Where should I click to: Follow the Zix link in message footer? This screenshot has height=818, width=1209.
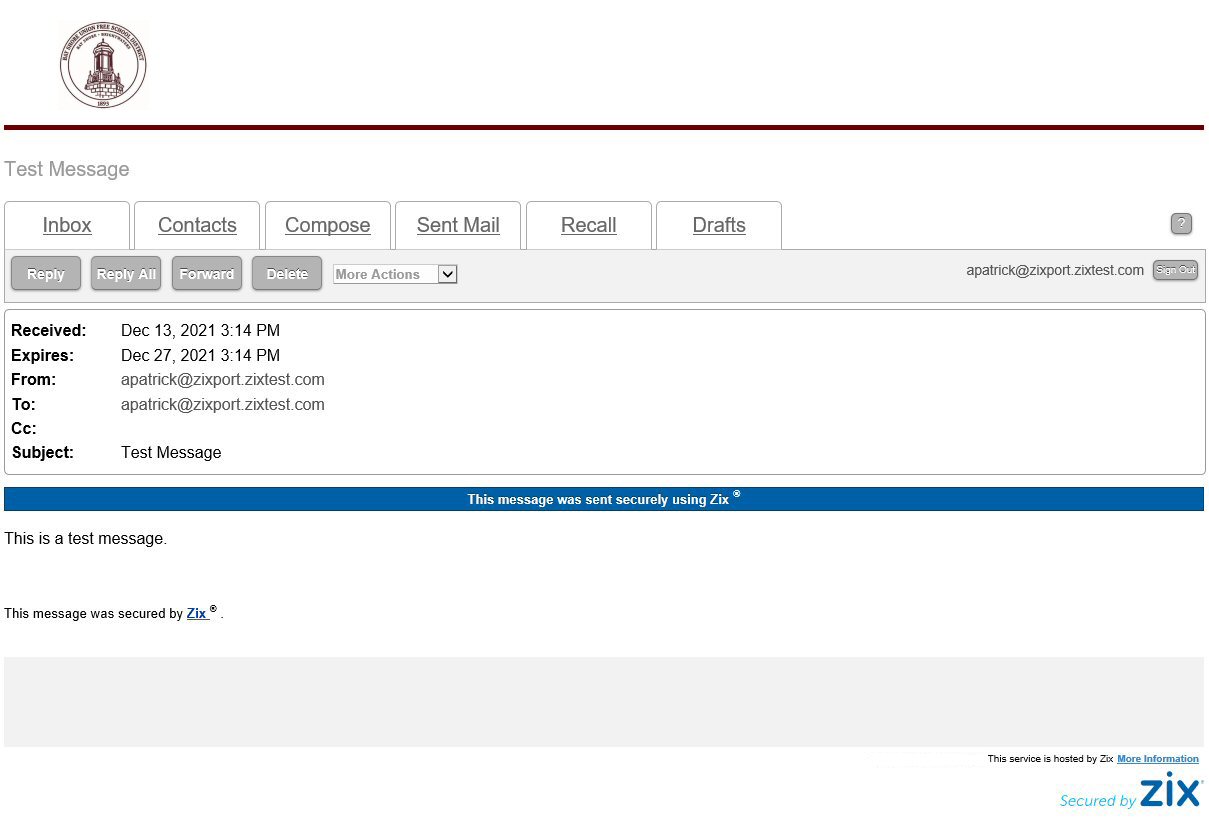click(x=197, y=613)
